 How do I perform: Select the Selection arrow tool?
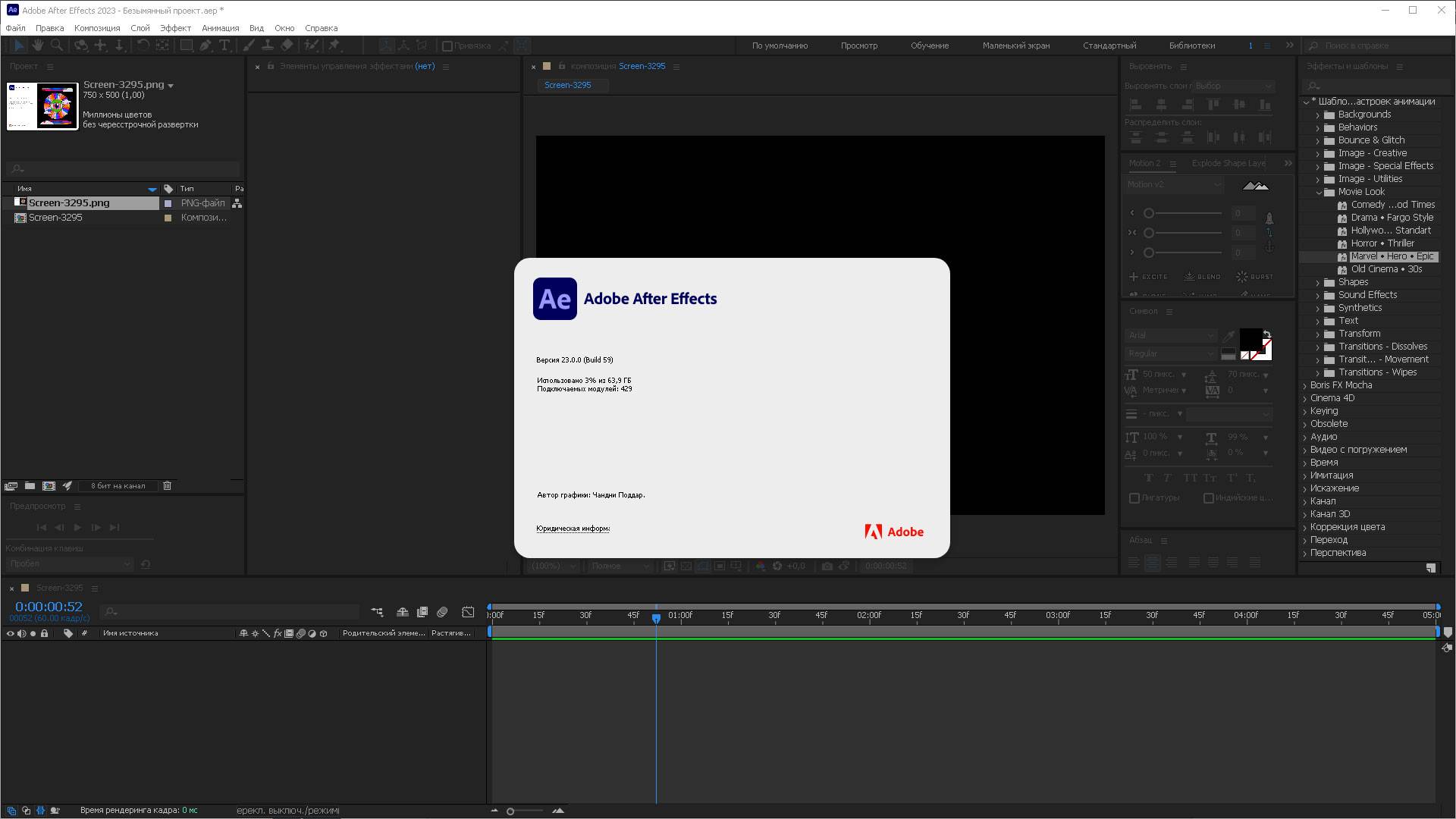coord(19,45)
